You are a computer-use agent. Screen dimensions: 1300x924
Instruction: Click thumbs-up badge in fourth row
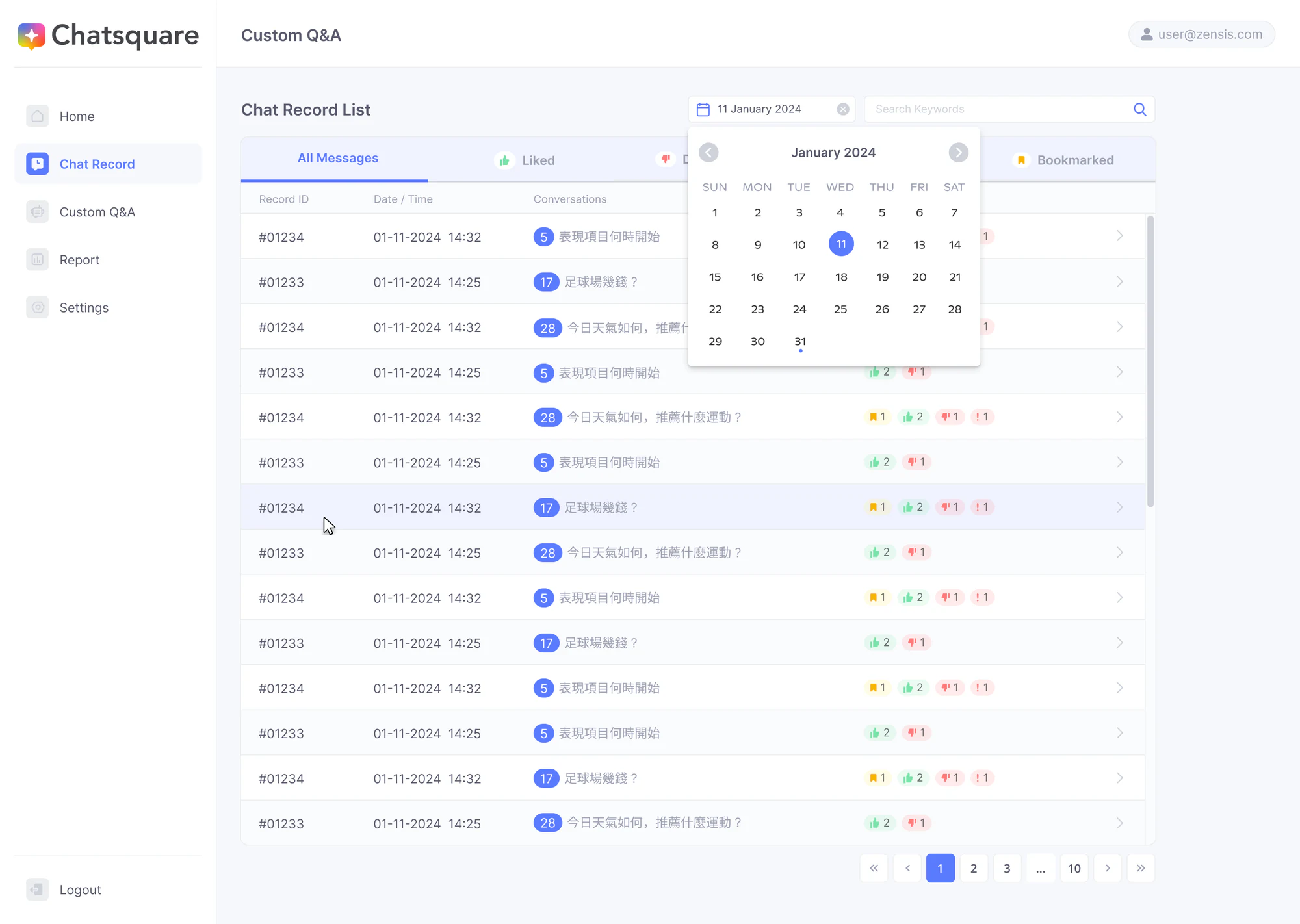(880, 372)
